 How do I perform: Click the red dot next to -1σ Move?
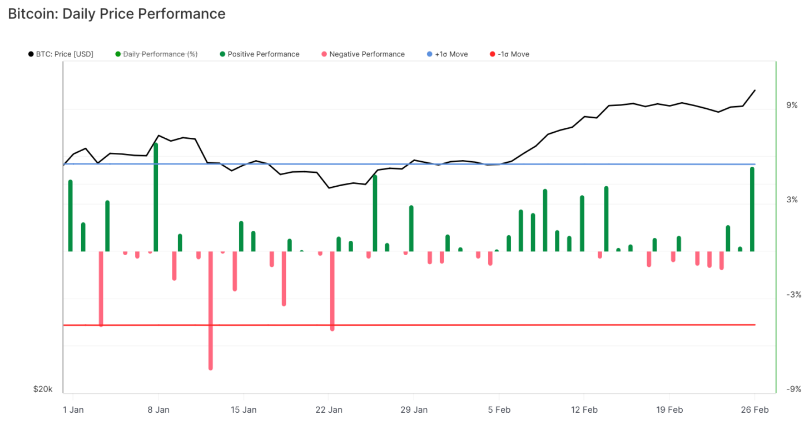[x=492, y=54]
